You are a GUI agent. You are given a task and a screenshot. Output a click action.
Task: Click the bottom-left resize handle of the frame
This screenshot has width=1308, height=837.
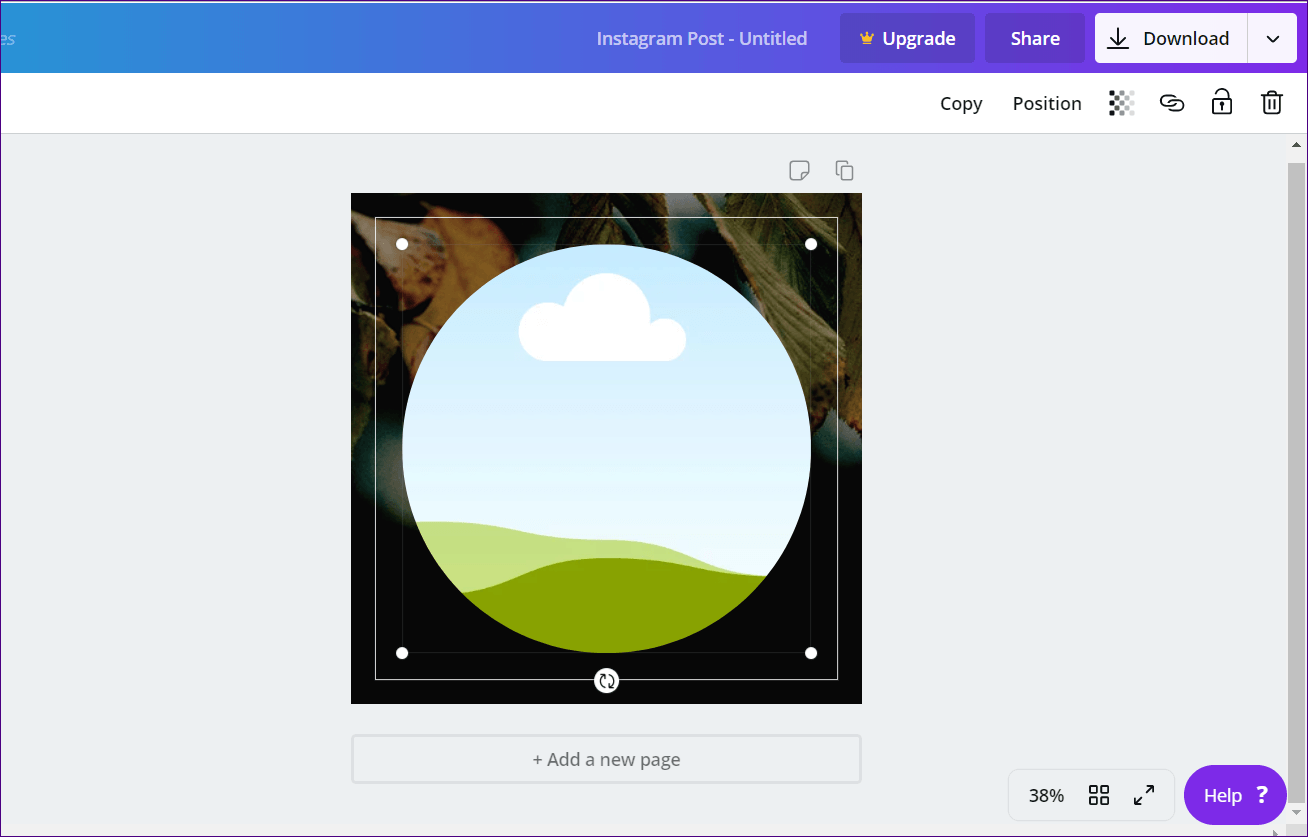tap(402, 653)
